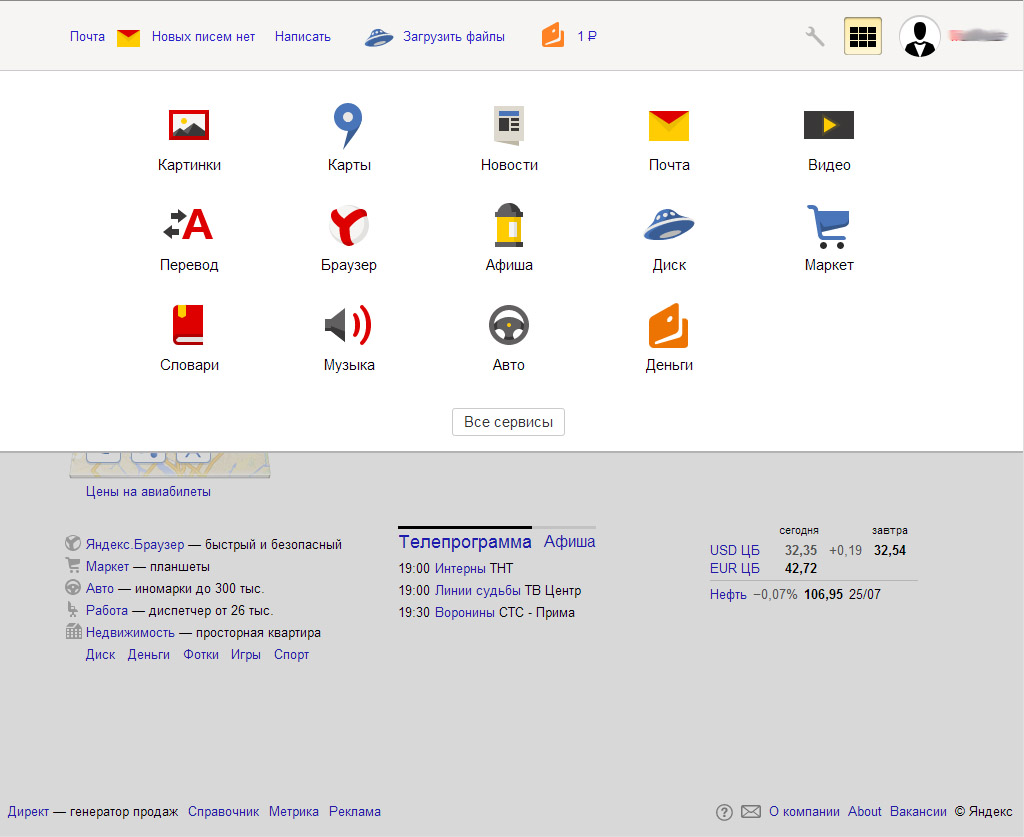Open the Метрика footer link

[x=294, y=812]
